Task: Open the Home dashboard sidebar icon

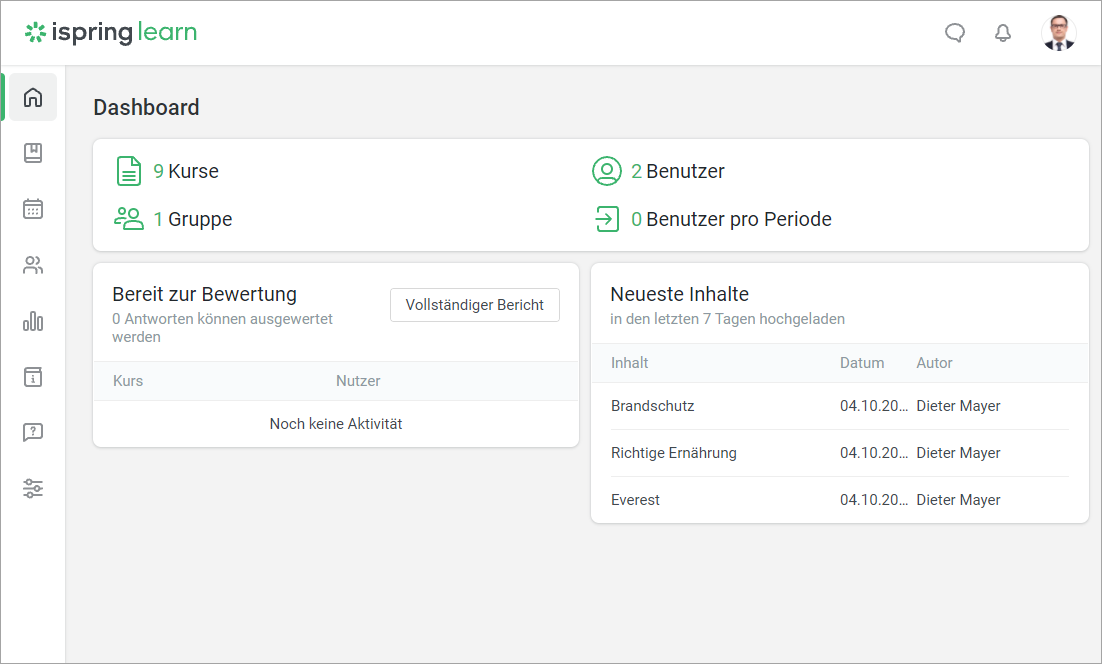Action: (x=33, y=97)
